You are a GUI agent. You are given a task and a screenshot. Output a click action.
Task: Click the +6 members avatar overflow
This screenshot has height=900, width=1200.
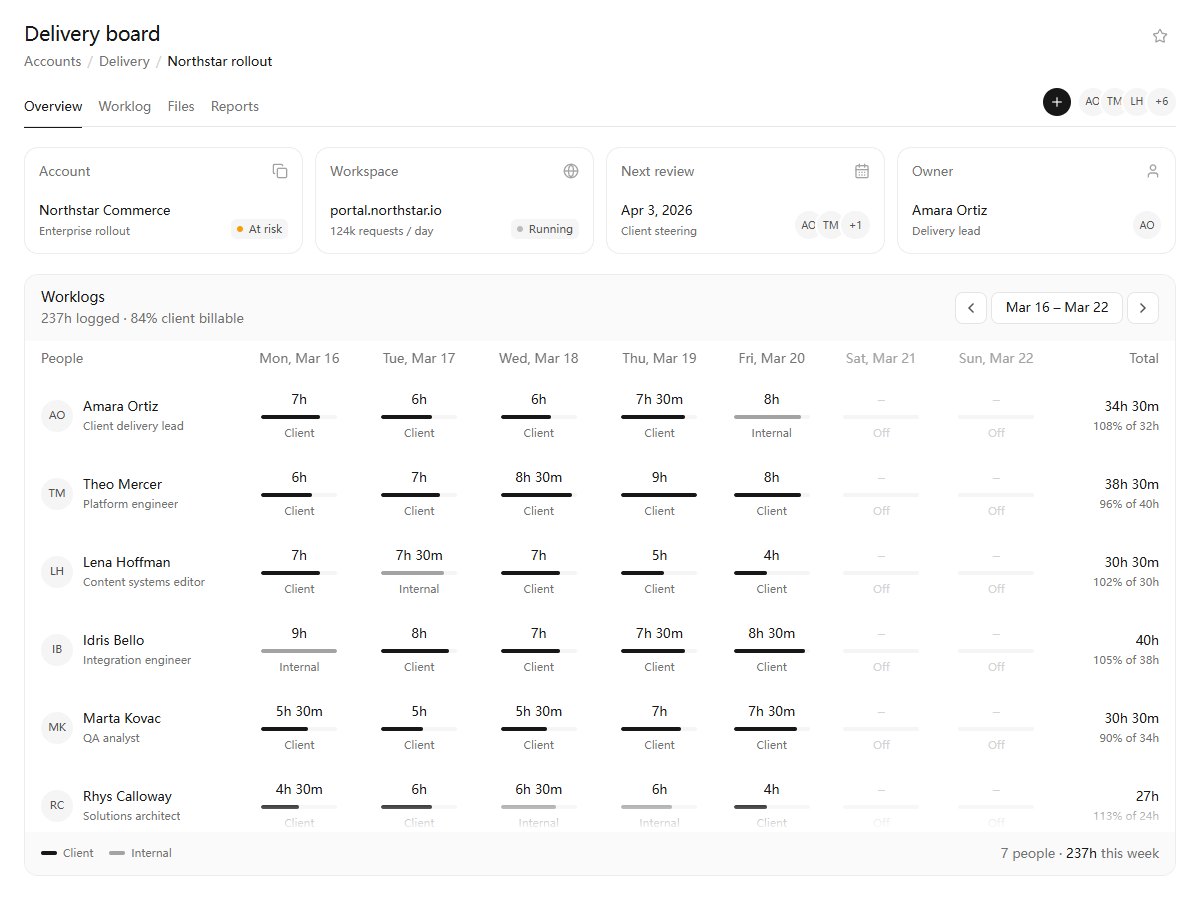point(1161,101)
